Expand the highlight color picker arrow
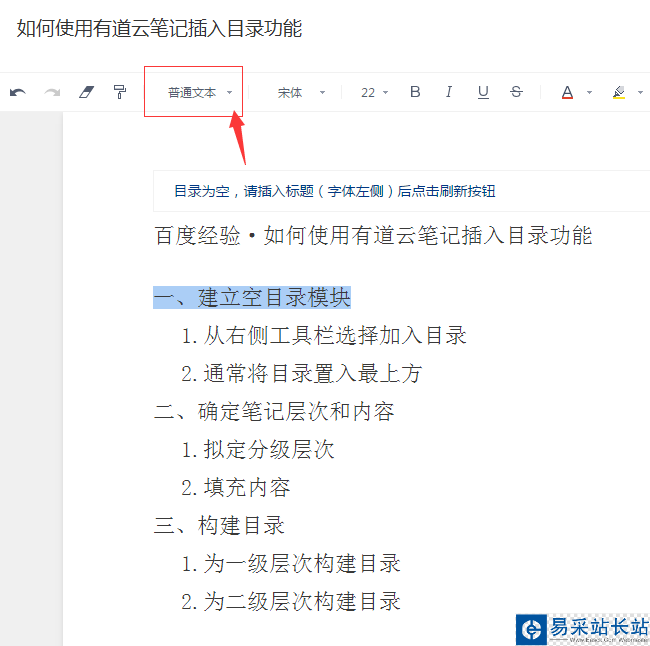The image size is (650, 646). coord(640,92)
